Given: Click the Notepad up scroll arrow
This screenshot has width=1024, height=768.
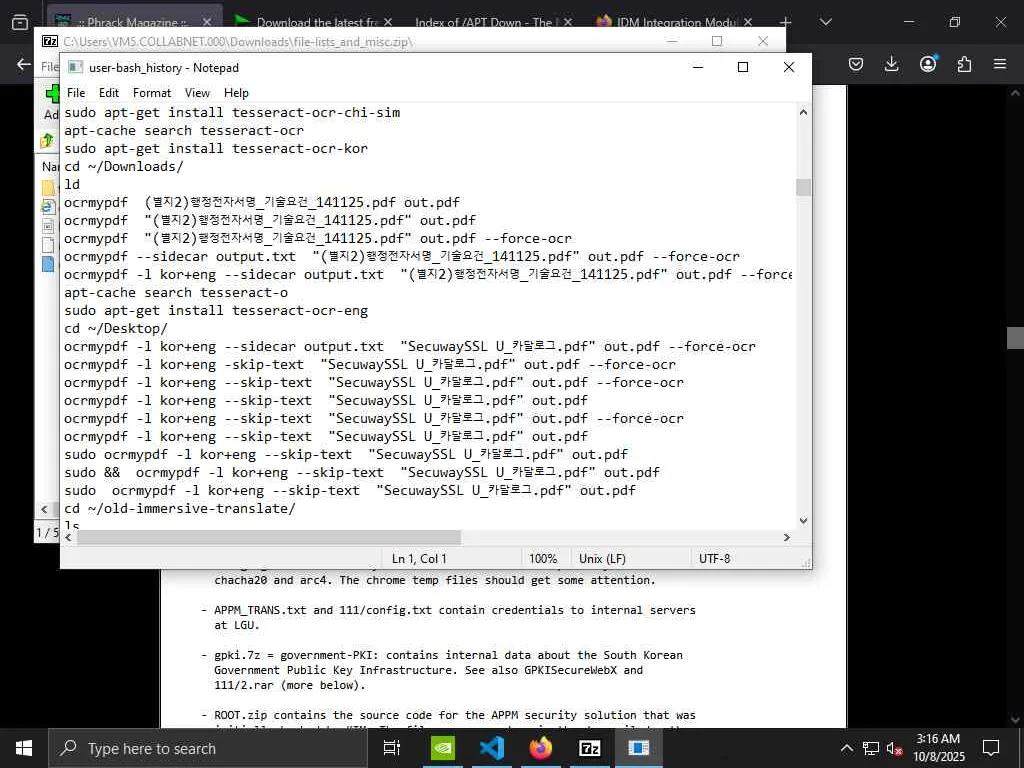Looking at the screenshot, I should 803,112.
